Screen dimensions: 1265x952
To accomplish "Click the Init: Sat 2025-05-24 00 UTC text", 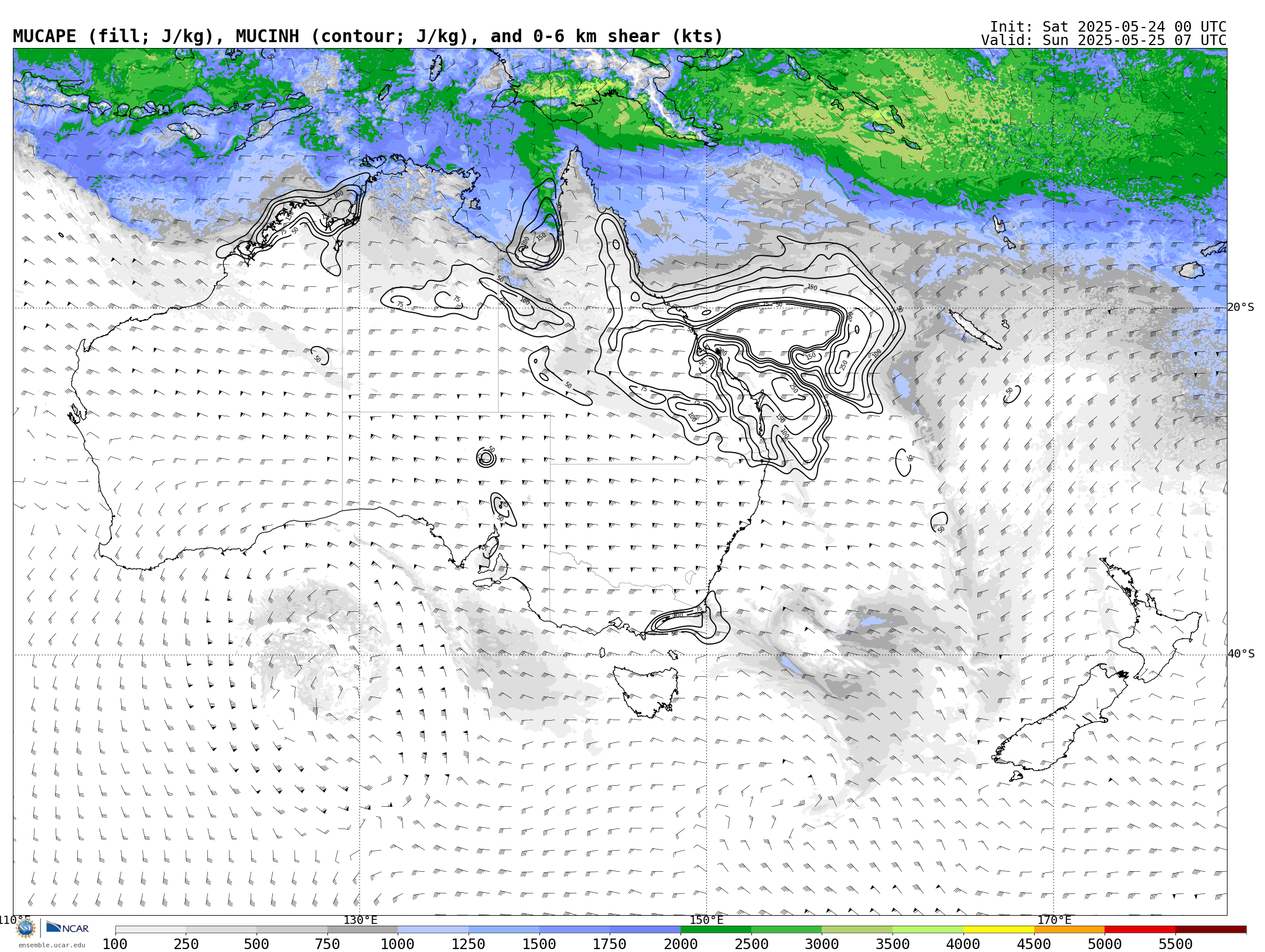I will (x=1108, y=27).
